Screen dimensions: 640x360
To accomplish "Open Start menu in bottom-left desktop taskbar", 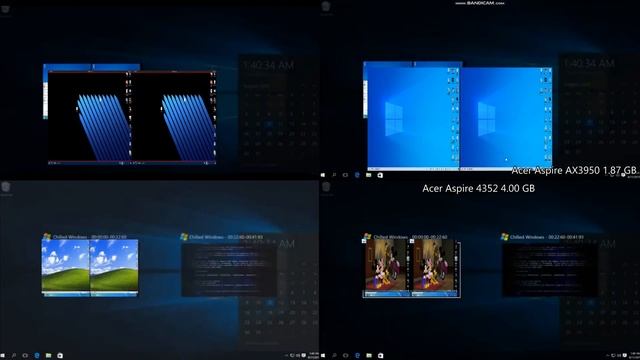I will coord(3,356).
